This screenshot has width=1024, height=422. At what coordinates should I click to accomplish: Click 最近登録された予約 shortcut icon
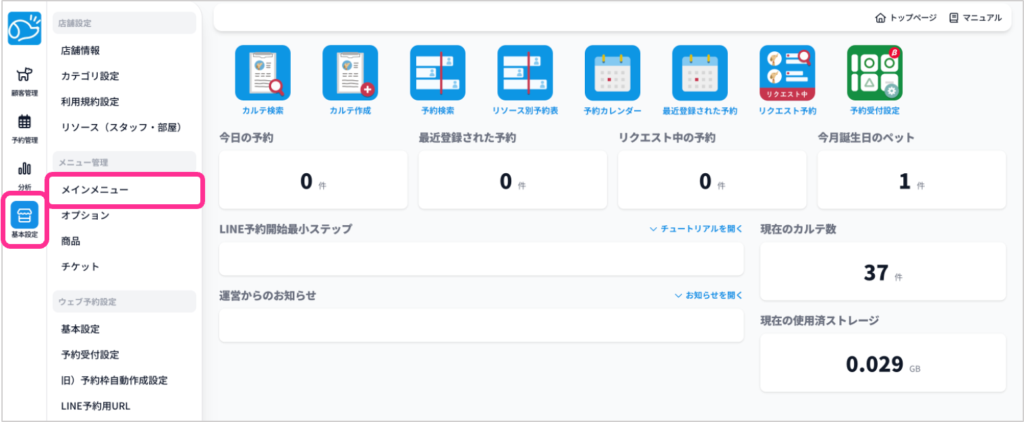(x=700, y=73)
